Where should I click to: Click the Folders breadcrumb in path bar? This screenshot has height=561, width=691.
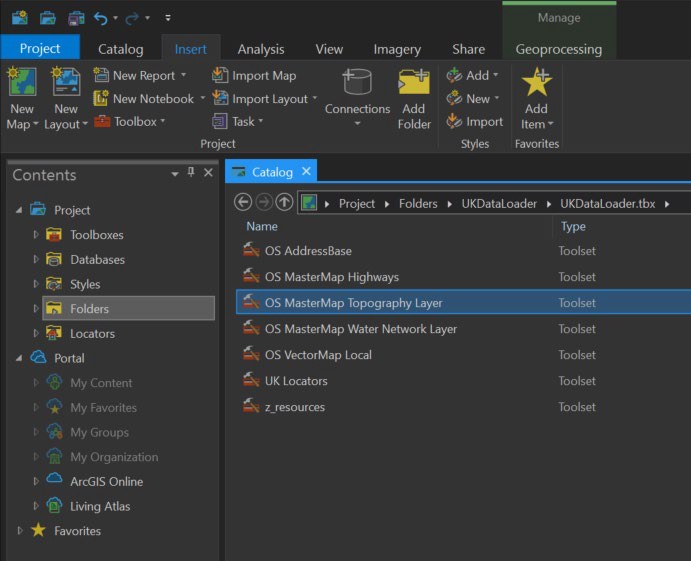coord(418,204)
